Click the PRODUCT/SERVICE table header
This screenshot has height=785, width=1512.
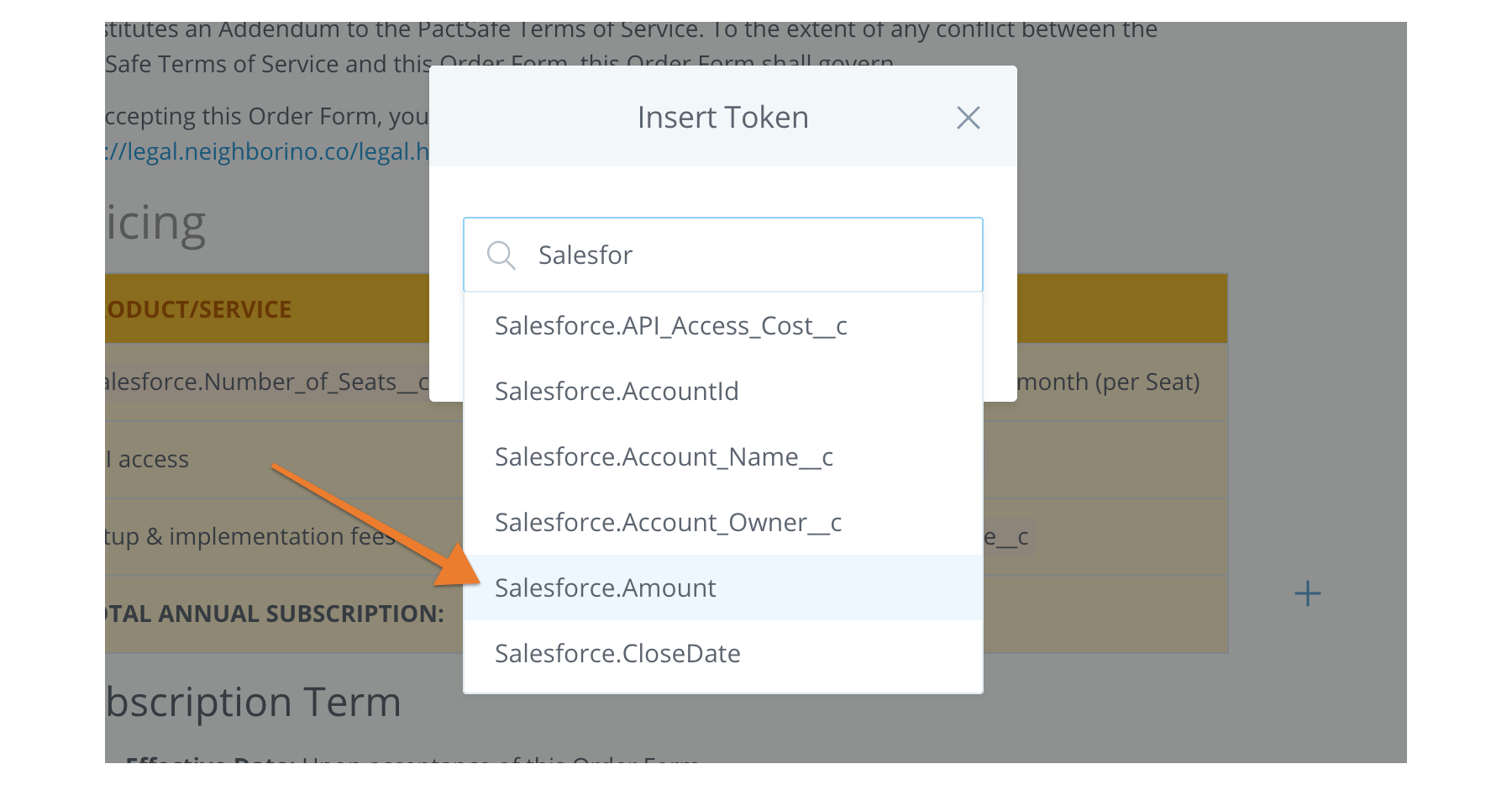pos(200,309)
